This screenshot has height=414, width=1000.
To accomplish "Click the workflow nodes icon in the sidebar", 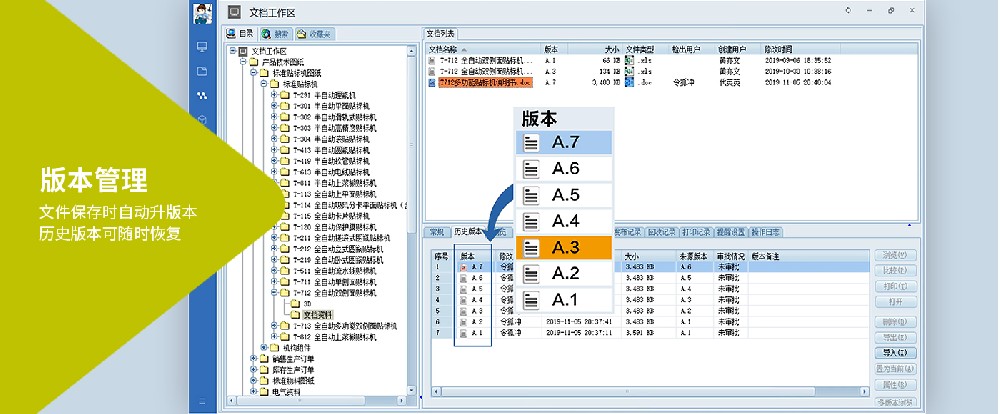I will [202, 95].
